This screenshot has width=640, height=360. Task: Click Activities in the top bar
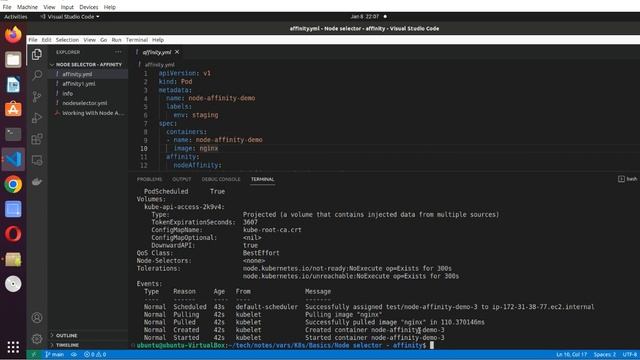16,17
